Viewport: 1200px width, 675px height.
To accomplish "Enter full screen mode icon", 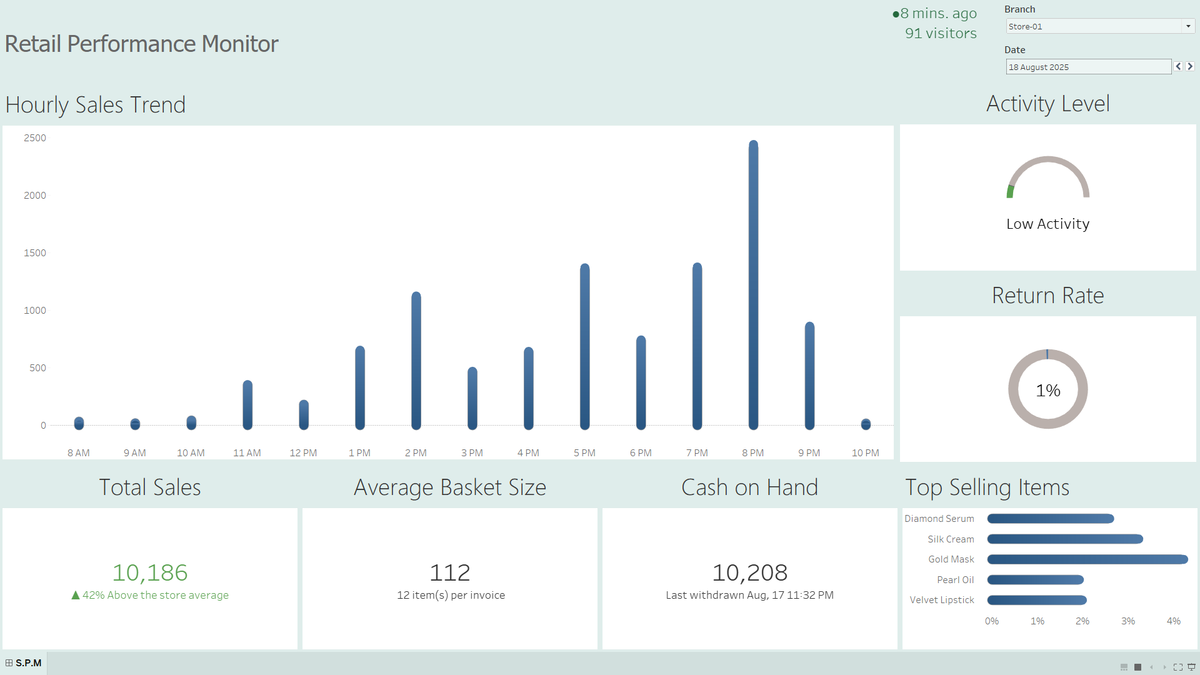I will pos(1178,667).
